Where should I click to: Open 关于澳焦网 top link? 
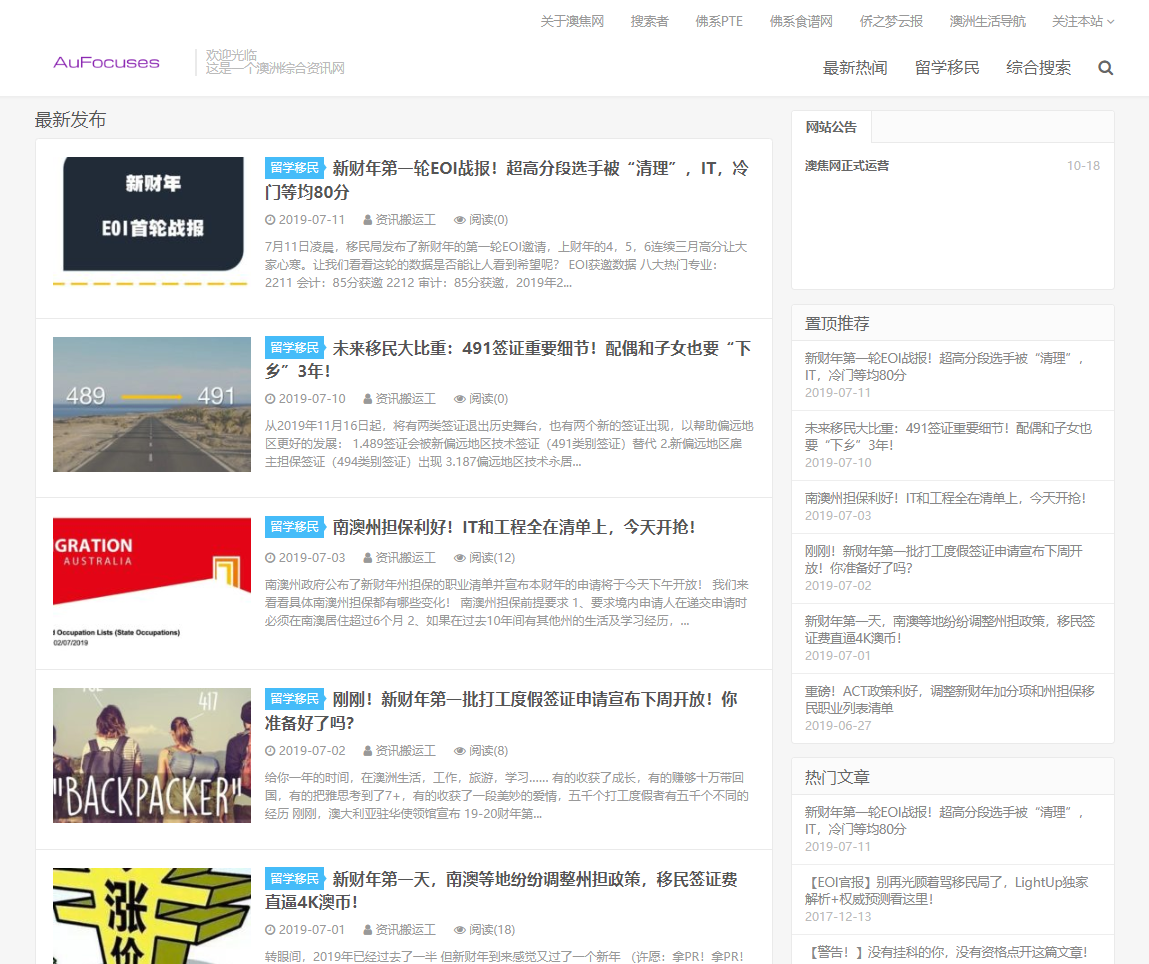(572, 21)
